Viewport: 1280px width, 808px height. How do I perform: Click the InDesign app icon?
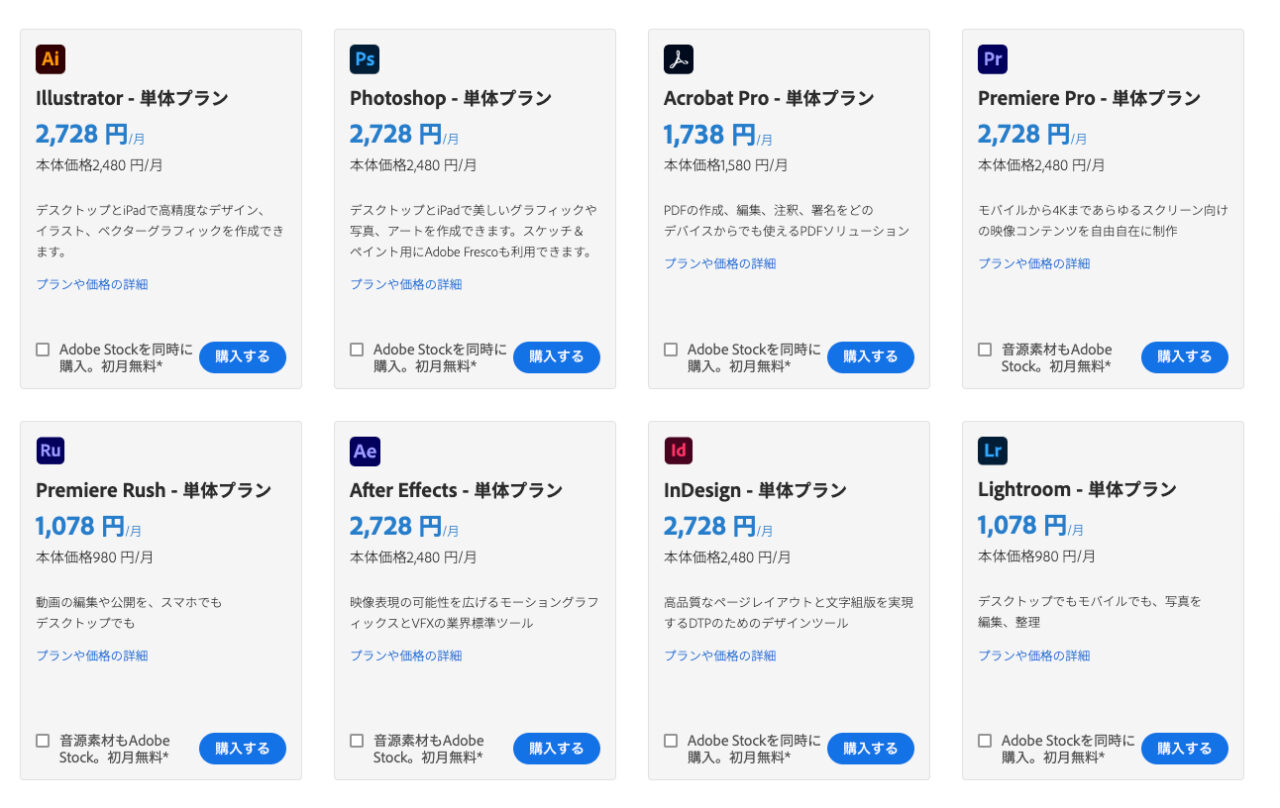tap(678, 451)
